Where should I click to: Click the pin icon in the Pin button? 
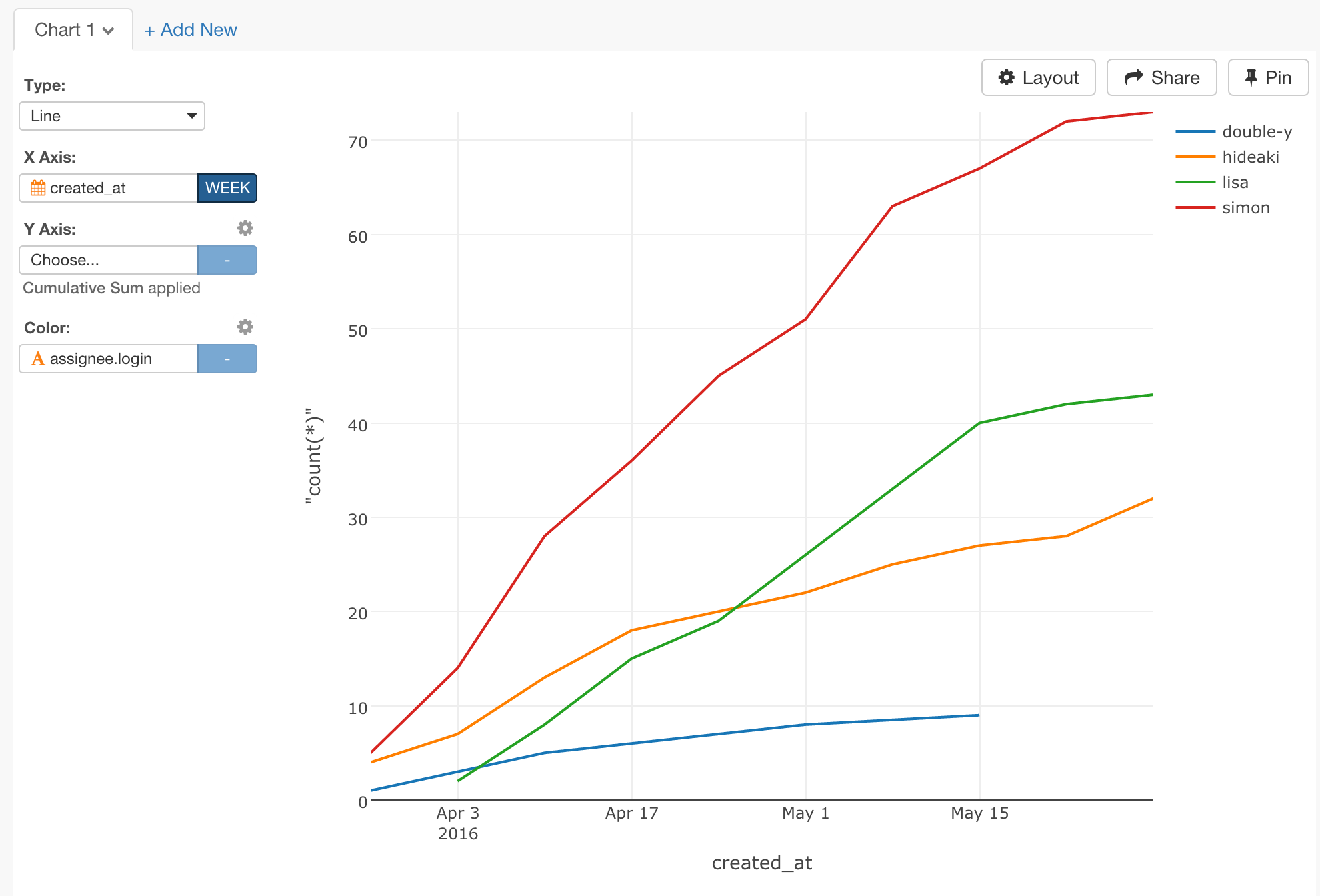click(x=1251, y=77)
